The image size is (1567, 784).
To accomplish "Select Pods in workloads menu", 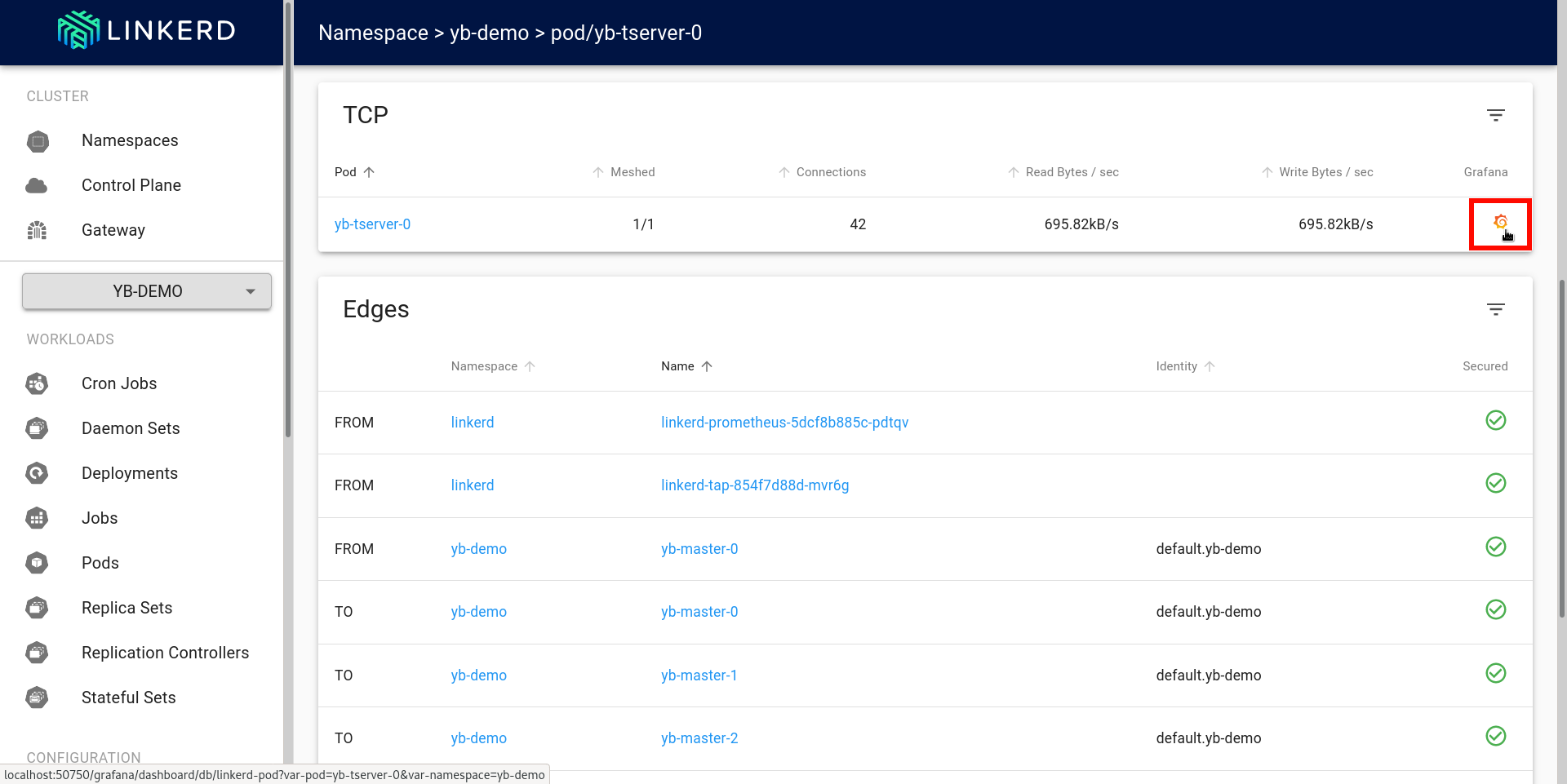I will click(x=100, y=563).
